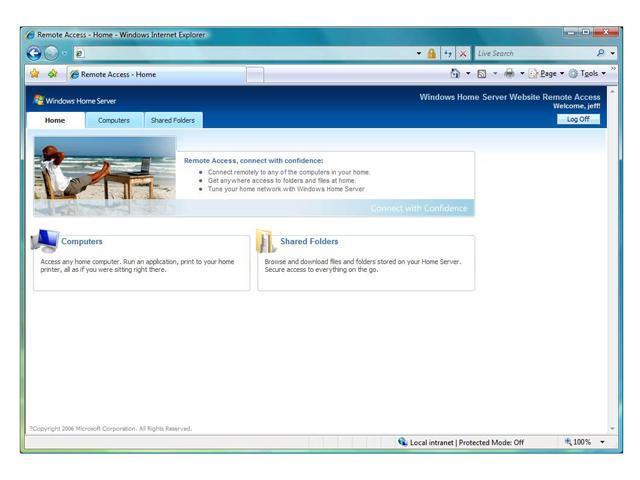640x480 pixels.
Task: Click the browser Back arrow button
Action: click(x=34, y=53)
